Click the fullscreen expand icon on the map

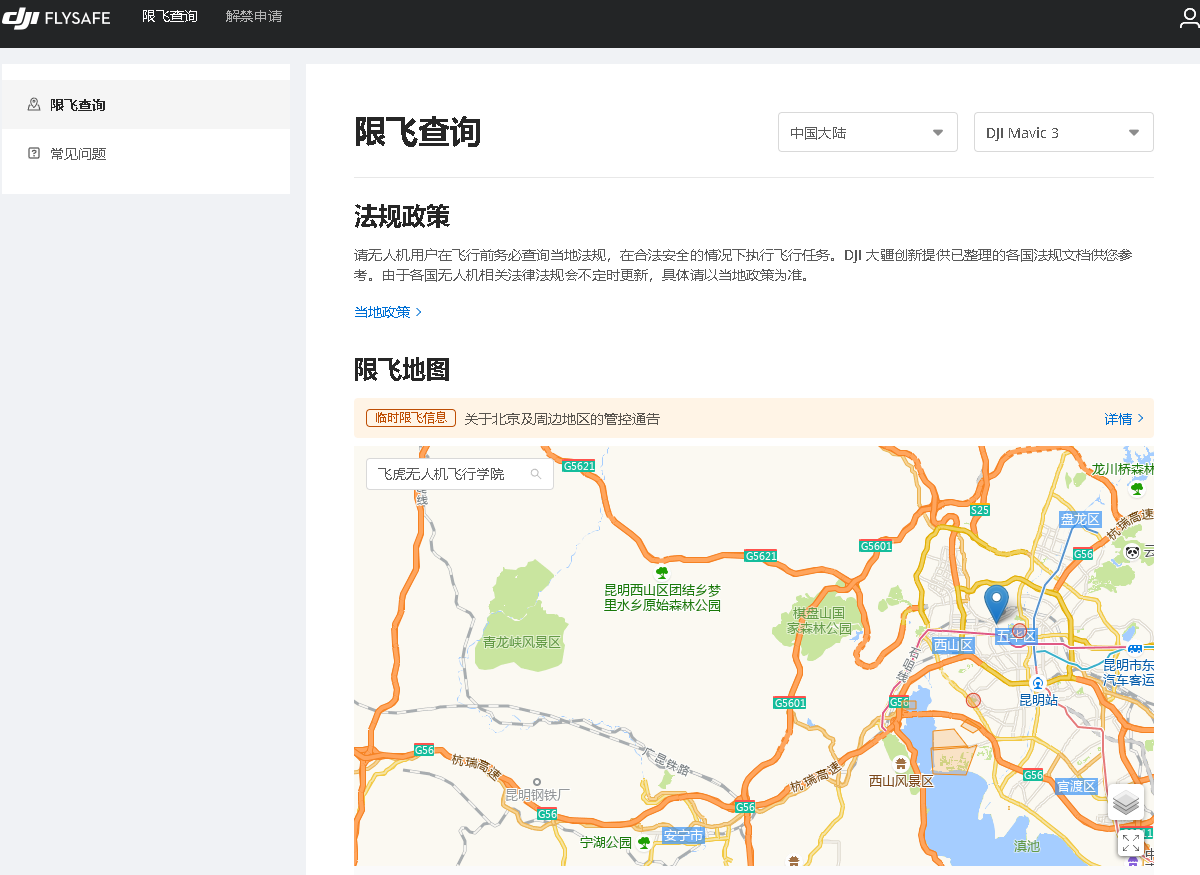(x=1131, y=843)
